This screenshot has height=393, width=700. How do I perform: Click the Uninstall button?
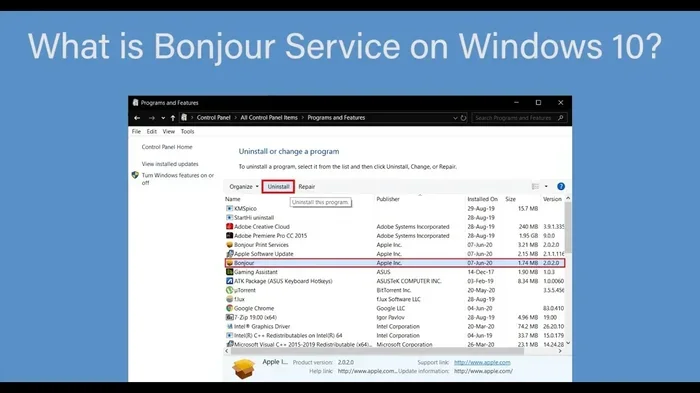278,187
